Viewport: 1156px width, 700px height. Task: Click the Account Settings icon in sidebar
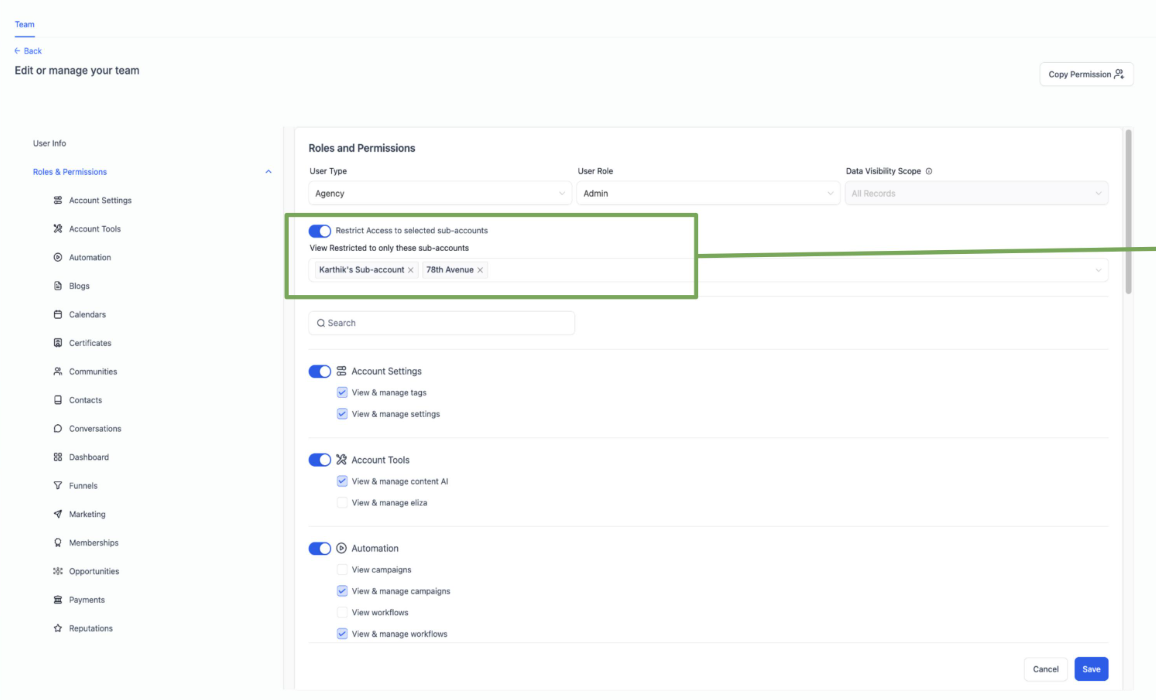58,200
